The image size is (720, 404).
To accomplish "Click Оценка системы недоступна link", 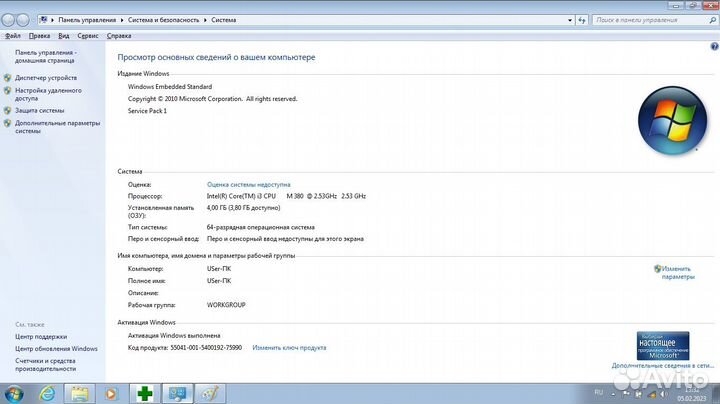I will (248, 185).
